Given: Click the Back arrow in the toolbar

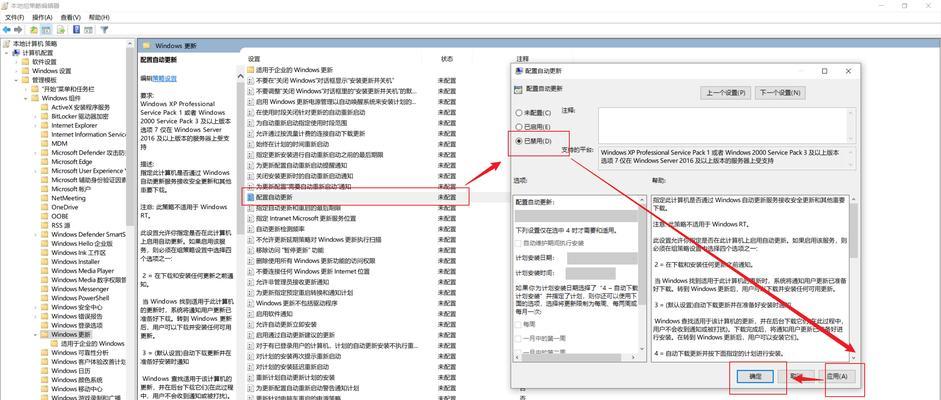Looking at the screenshot, I should click(7, 29).
